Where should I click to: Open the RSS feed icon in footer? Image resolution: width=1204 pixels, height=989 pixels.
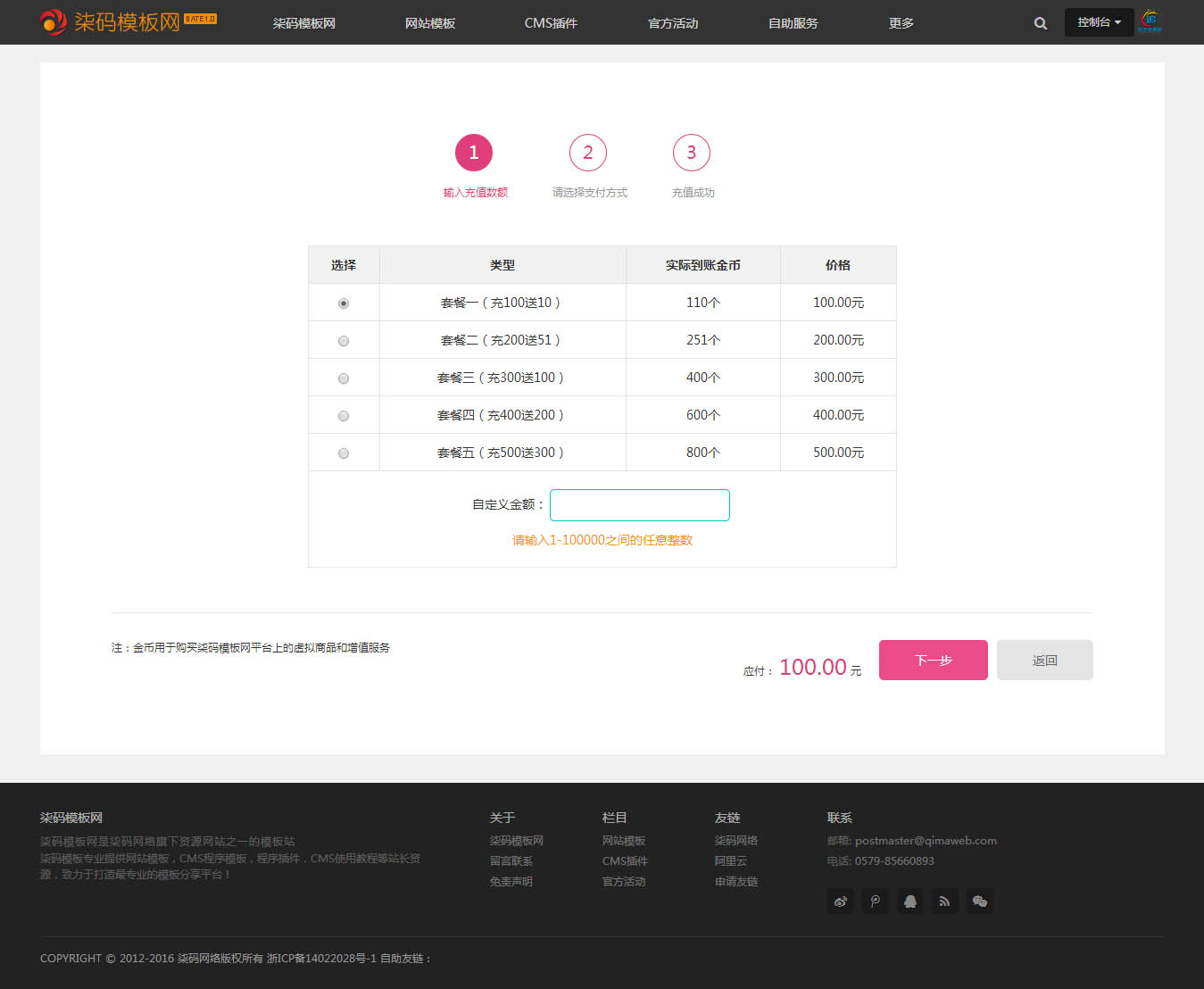point(944,902)
